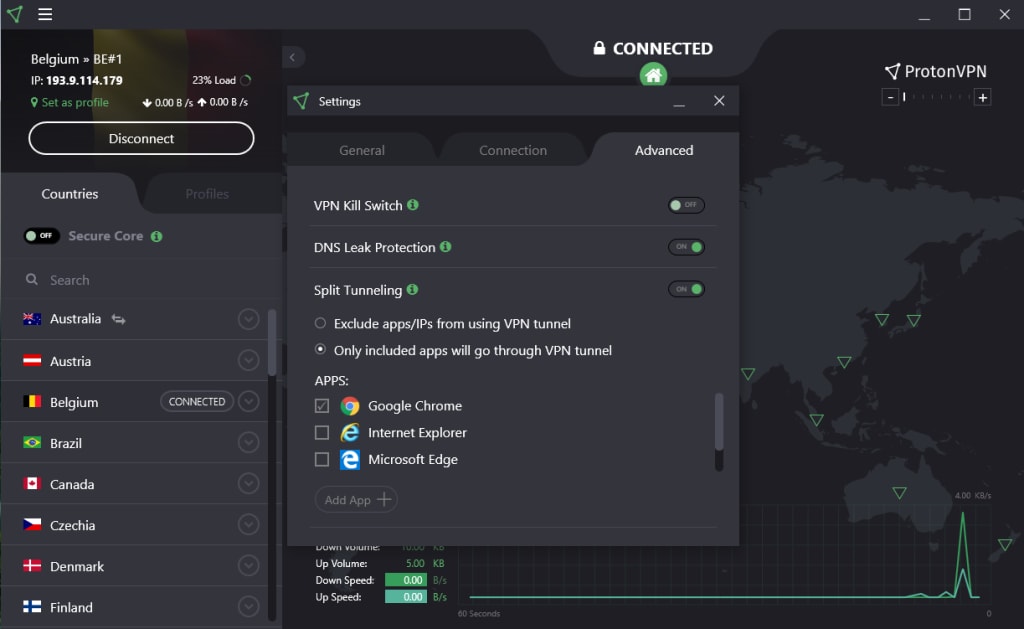Collapse sidebar with left arrow

(293, 57)
